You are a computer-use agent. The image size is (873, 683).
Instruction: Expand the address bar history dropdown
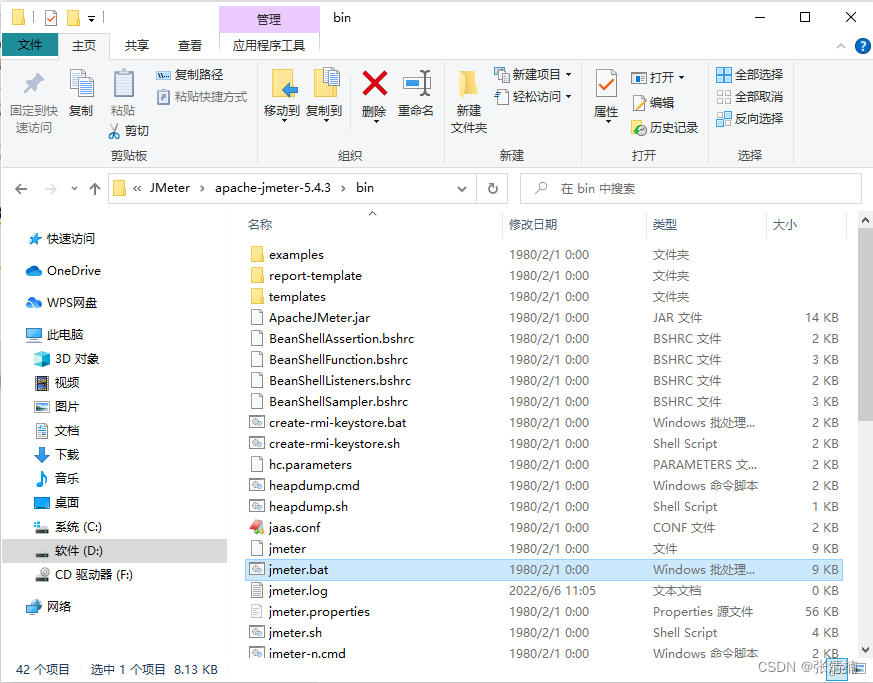[462, 189]
